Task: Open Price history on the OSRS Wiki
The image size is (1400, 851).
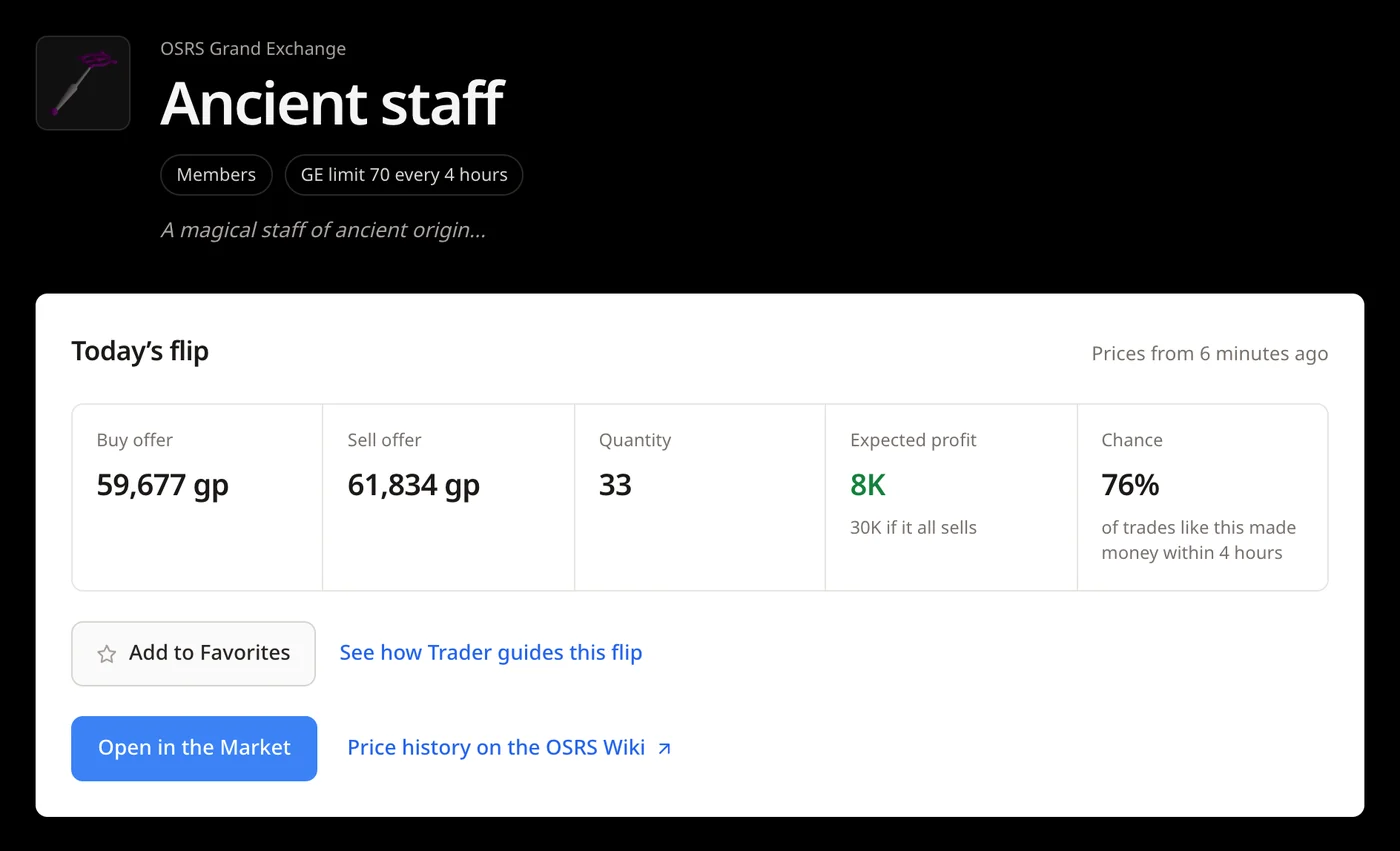Action: tap(509, 748)
